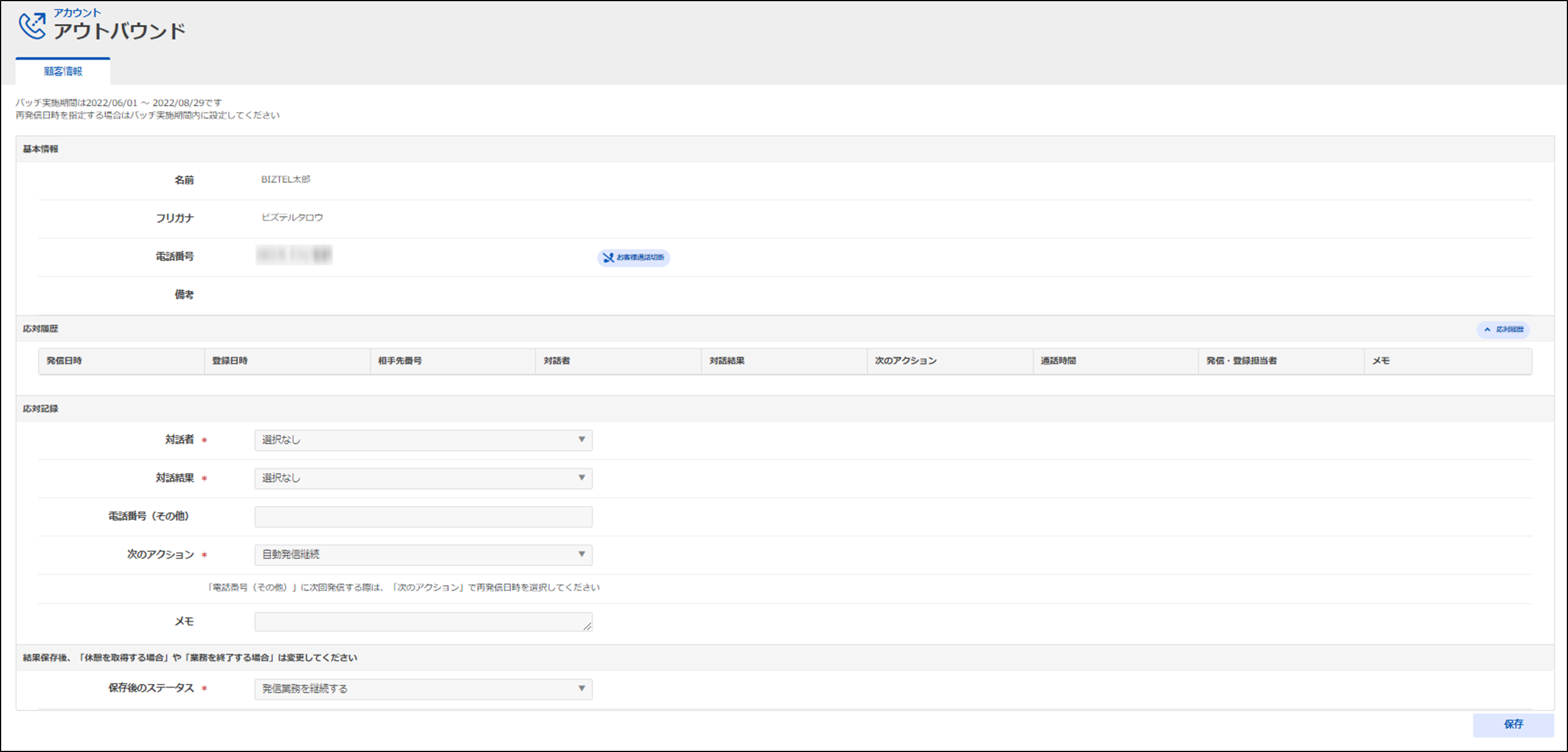Open the 対話結果 dropdown
1568x752 pixels.
(423, 478)
